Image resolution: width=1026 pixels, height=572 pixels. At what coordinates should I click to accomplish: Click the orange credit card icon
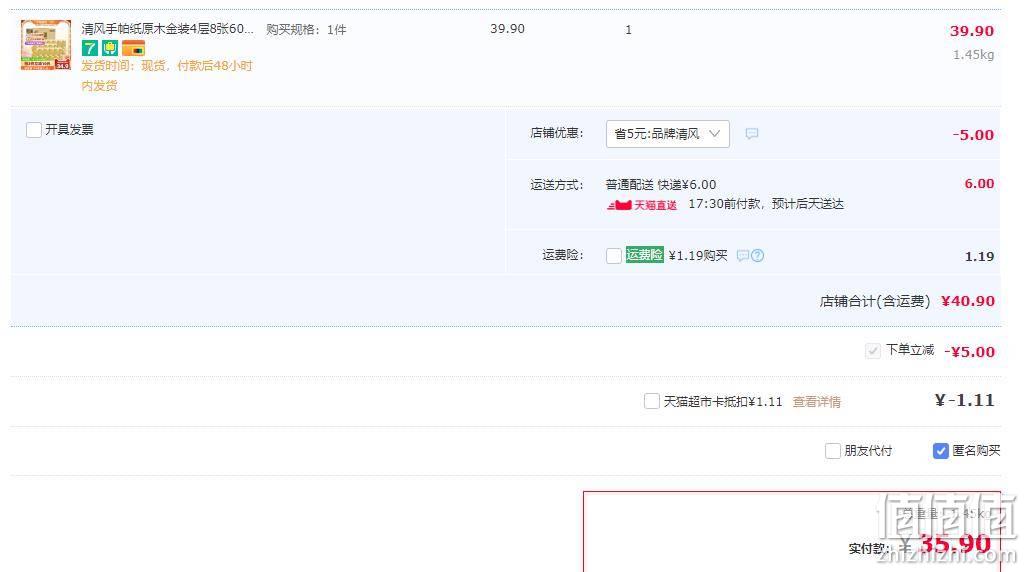pyautogui.click(x=133, y=48)
